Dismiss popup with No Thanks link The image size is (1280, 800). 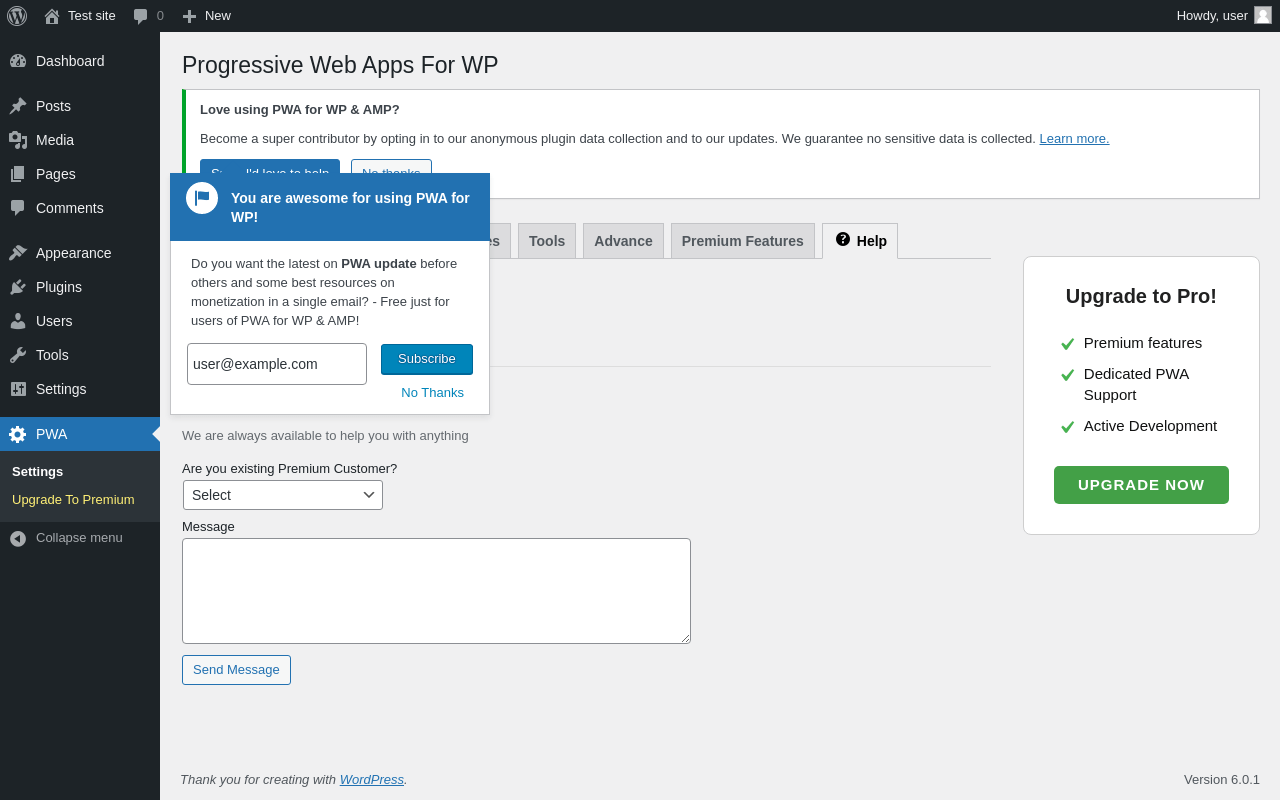click(432, 393)
